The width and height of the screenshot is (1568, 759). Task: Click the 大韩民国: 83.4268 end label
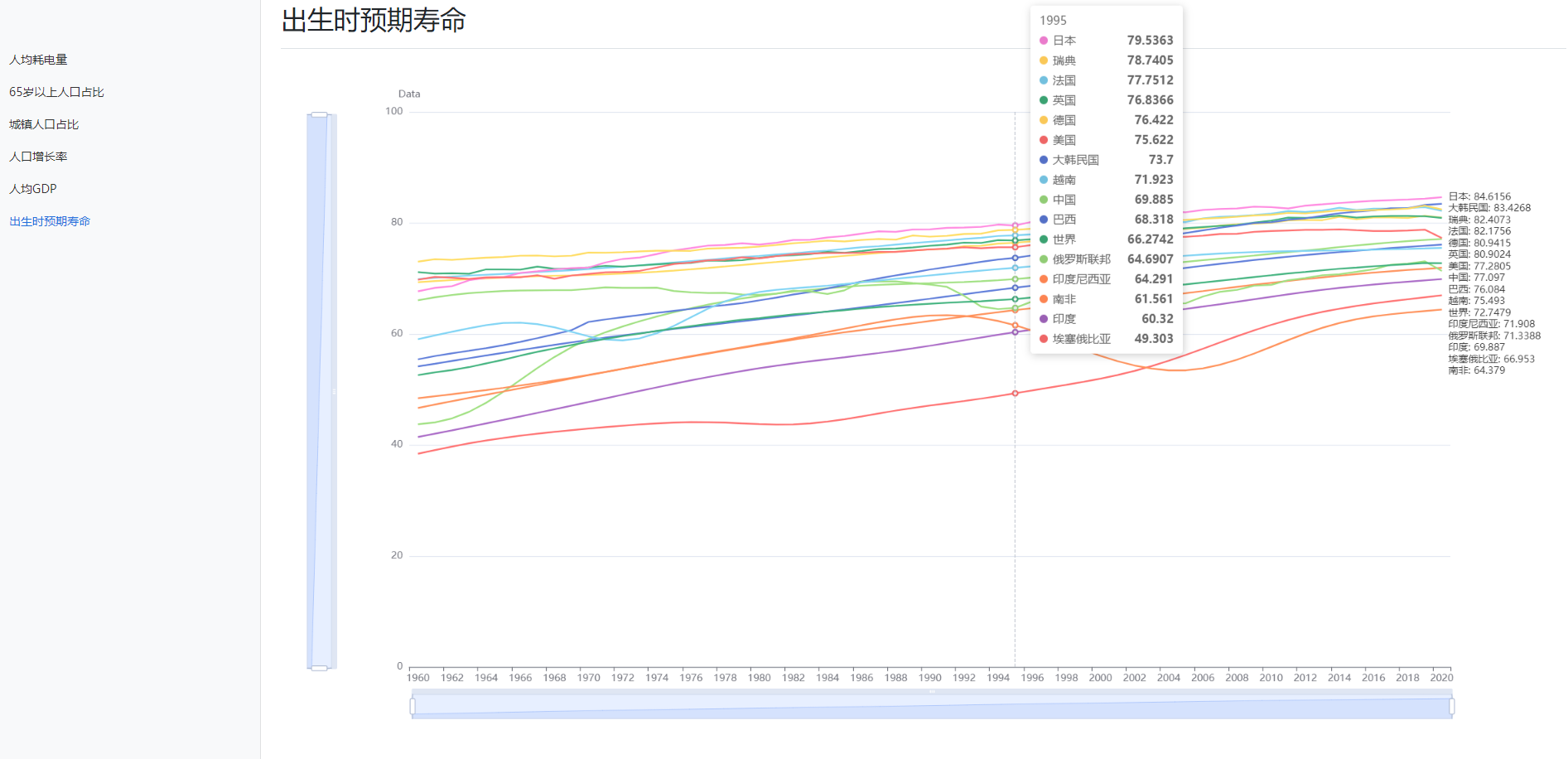point(1489,208)
